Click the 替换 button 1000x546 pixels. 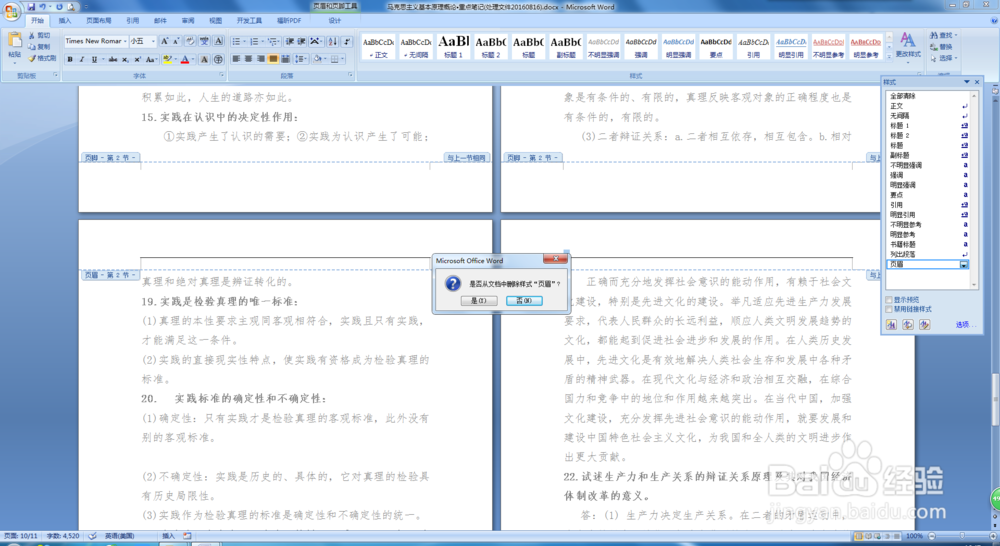pos(941,47)
